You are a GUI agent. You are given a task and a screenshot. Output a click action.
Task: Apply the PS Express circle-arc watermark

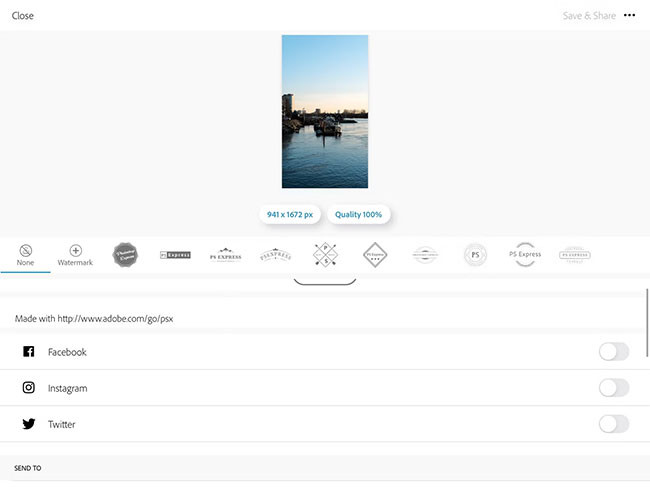coord(525,254)
